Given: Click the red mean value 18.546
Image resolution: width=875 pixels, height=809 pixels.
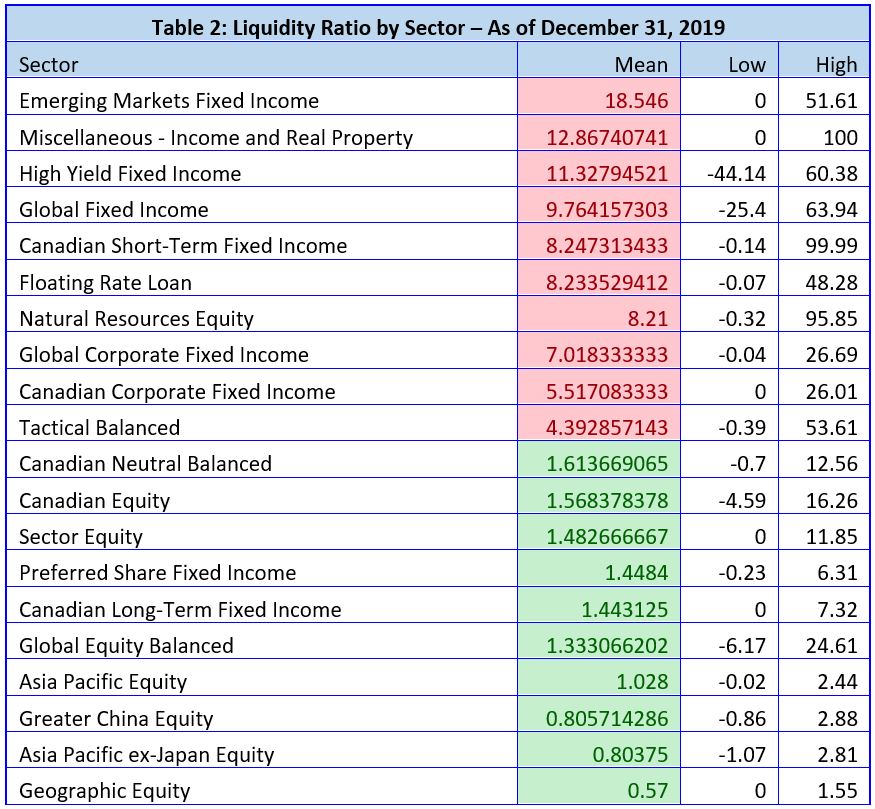Looking at the screenshot, I should 636,101.
